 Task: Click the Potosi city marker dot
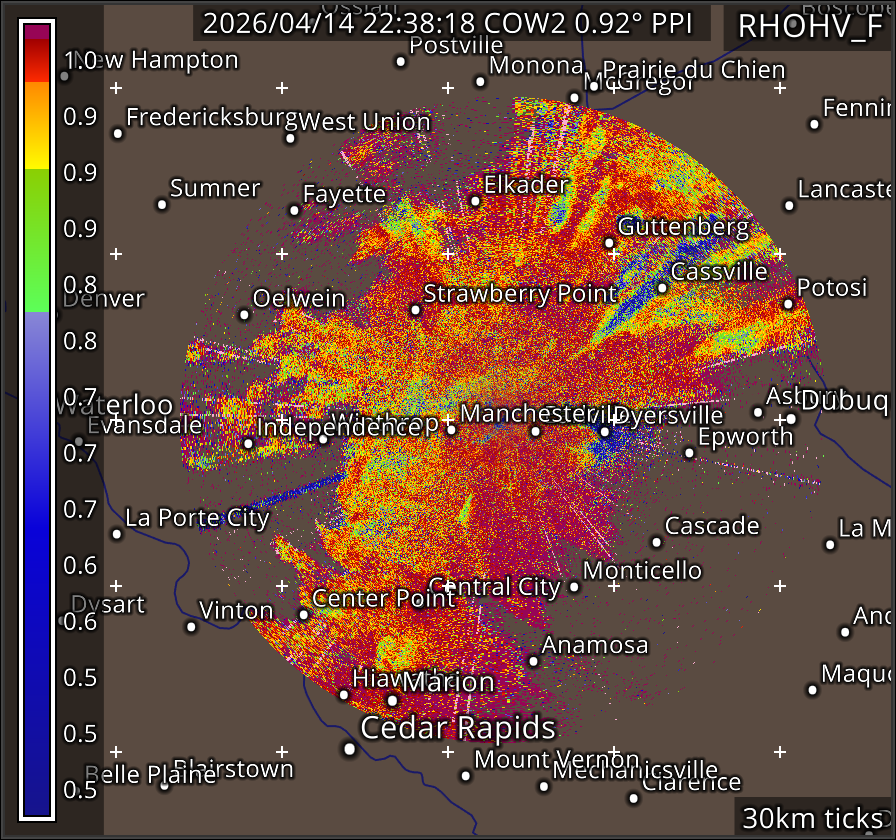pos(788,304)
